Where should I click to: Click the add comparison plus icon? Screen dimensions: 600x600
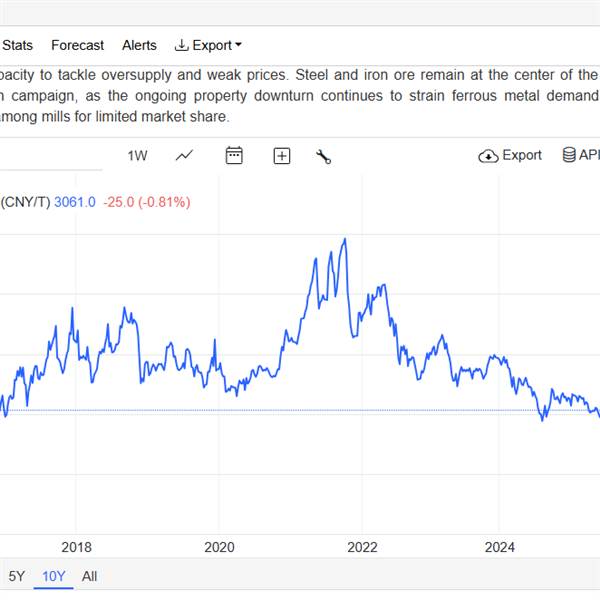coord(282,156)
